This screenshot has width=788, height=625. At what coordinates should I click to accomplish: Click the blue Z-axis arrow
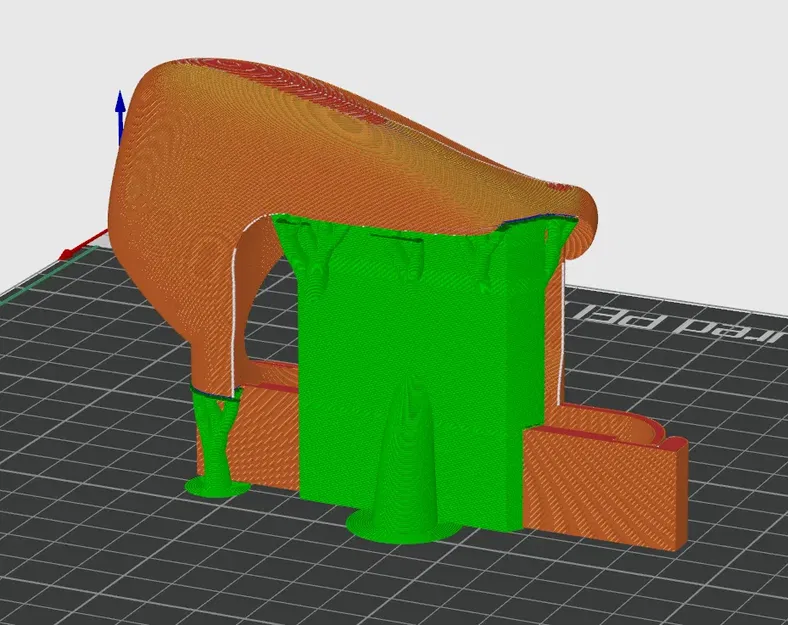pos(120,118)
